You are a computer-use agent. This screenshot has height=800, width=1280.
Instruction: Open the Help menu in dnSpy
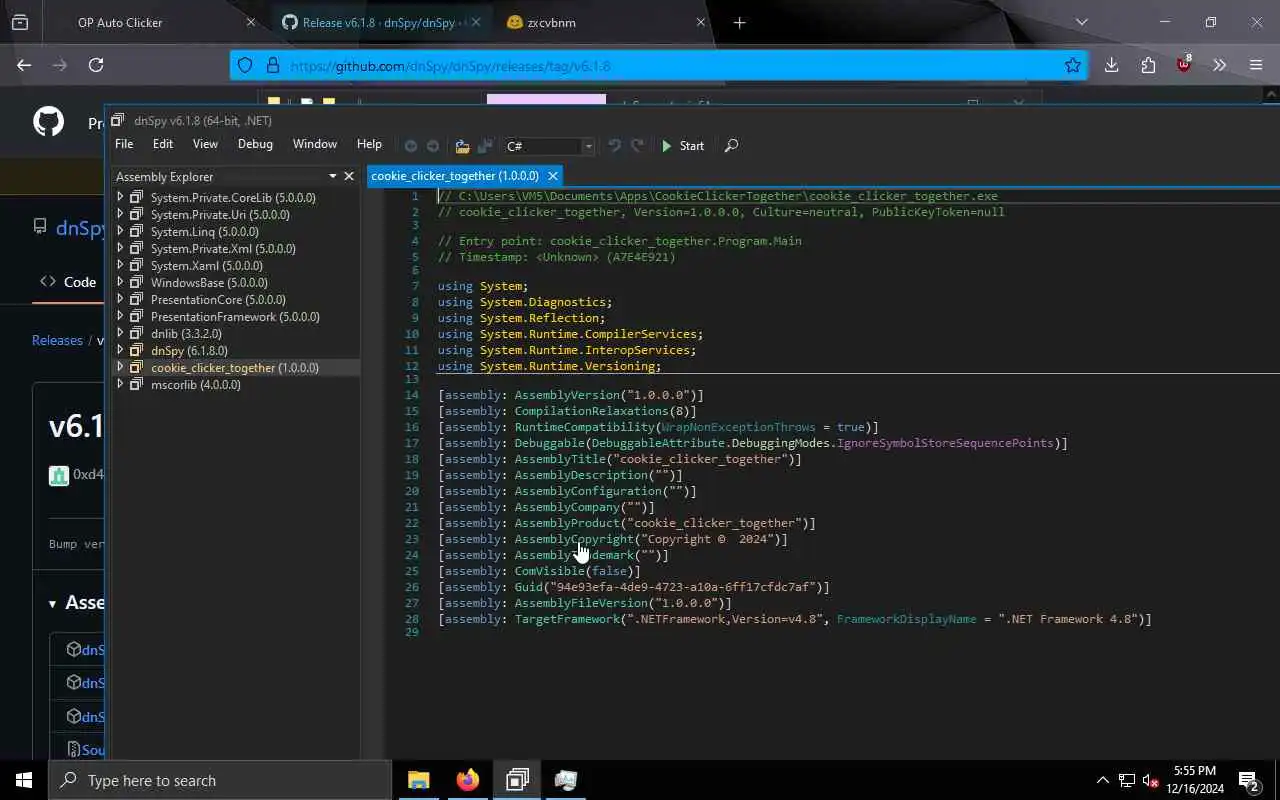[x=369, y=144]
